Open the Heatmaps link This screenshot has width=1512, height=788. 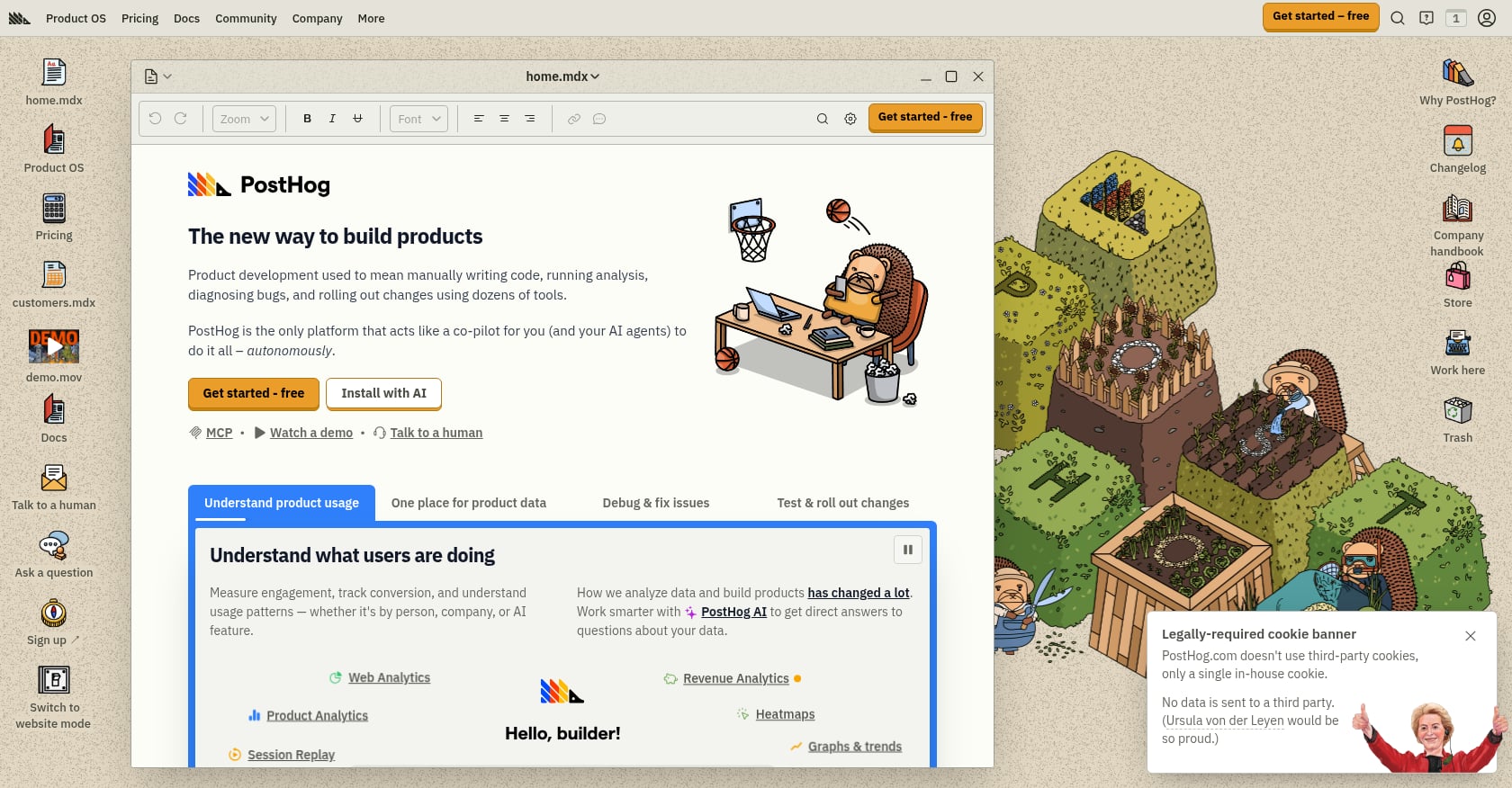[x=785, y=714]
